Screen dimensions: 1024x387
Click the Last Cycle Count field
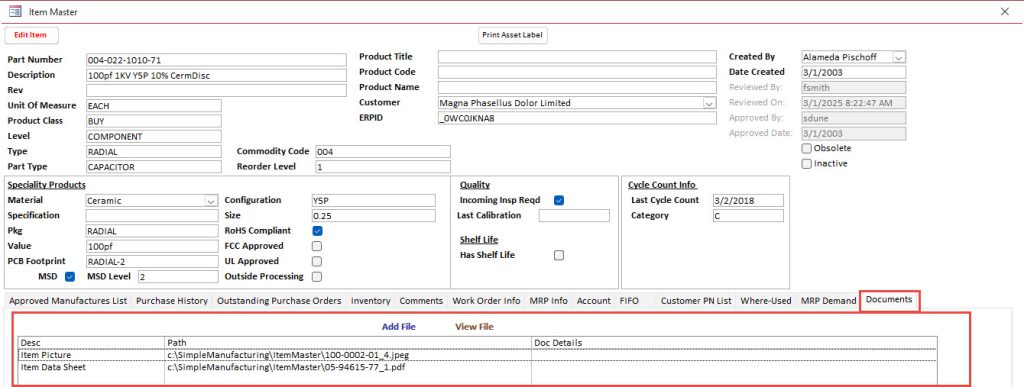(748, 200)
